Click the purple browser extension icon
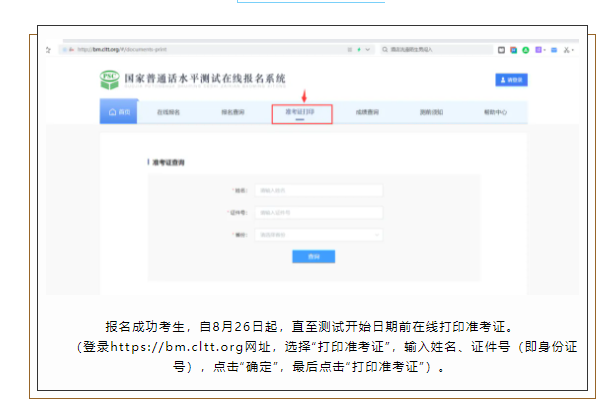Image resolution: width=614 pixels, height=401 pixels. click(x=538, y=49)
